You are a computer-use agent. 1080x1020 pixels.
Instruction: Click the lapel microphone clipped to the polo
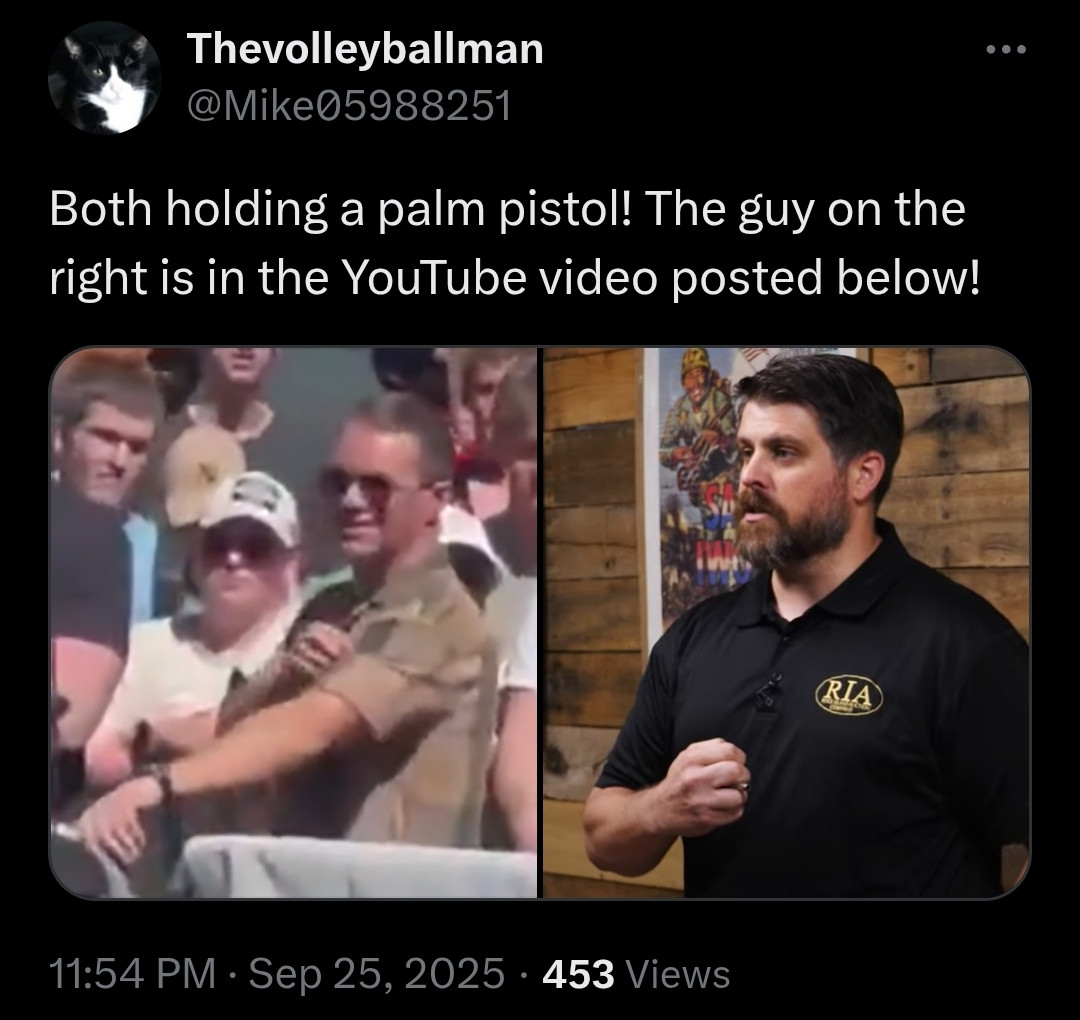(767, 693)
